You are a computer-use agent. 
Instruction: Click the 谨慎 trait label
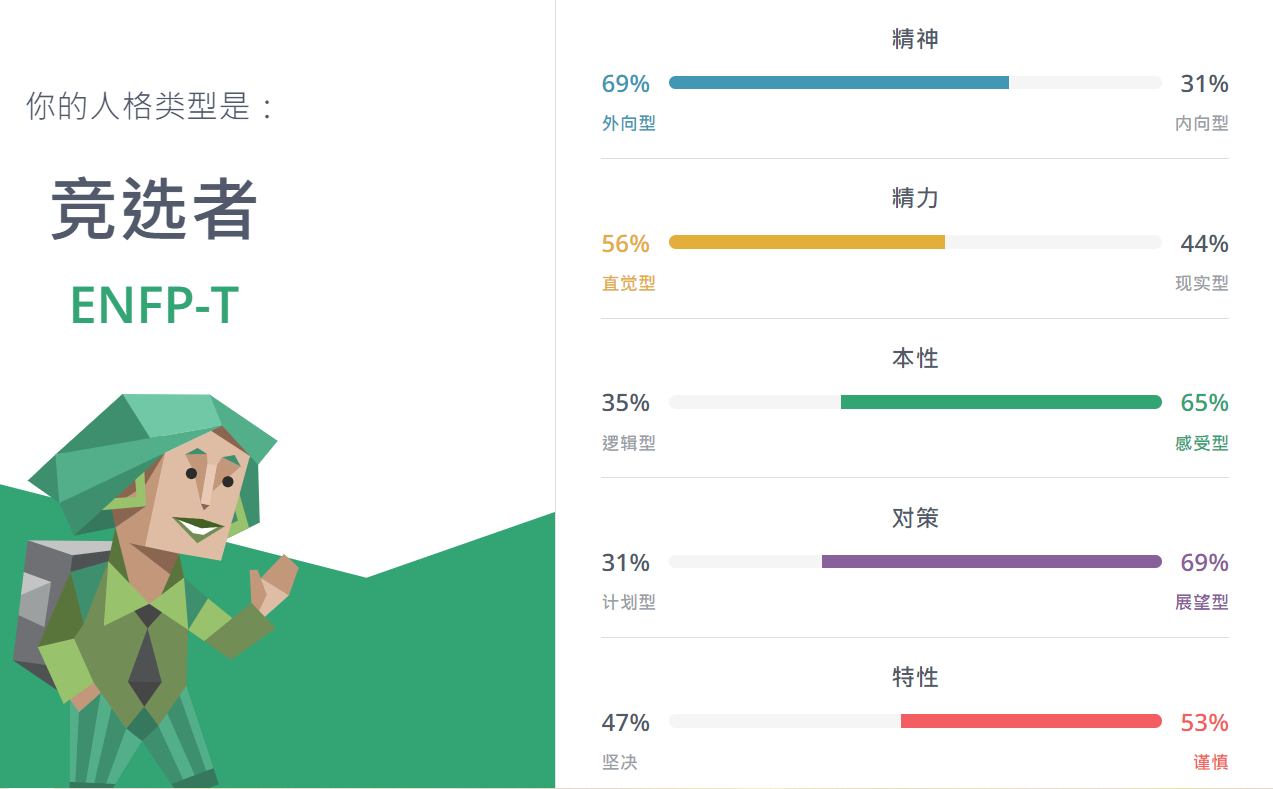click(x=1210, y=762)
